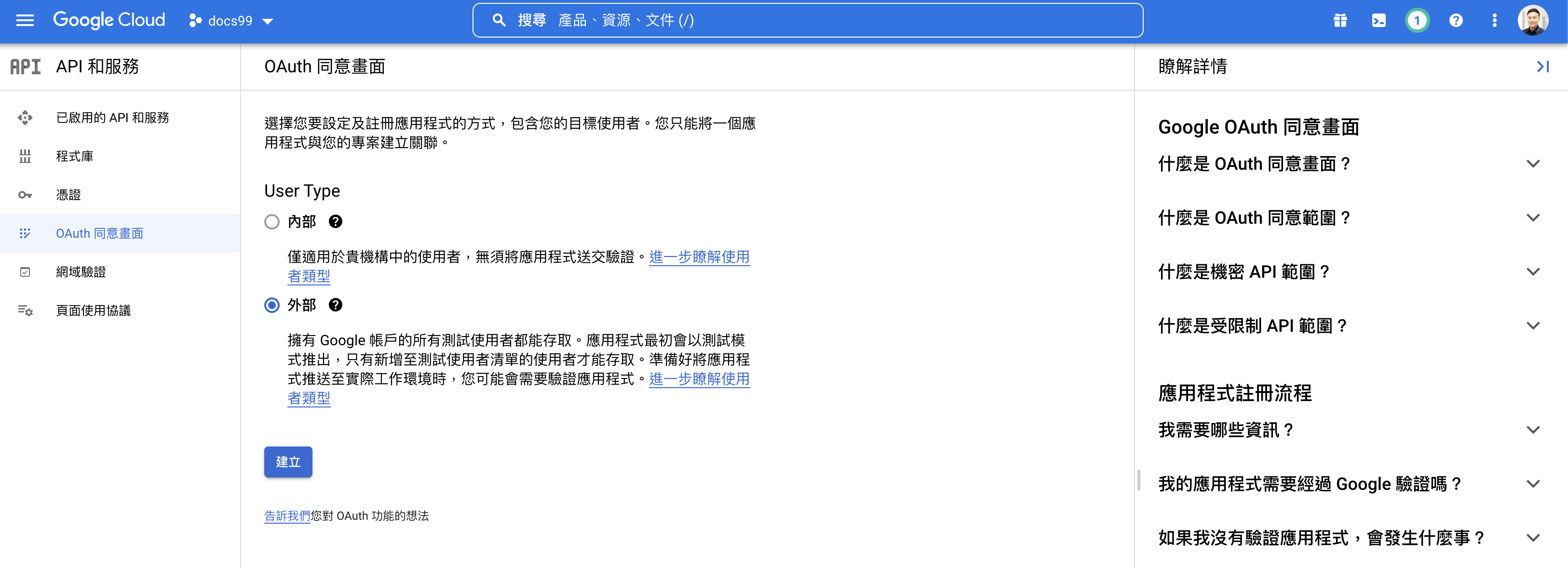Select the 內部 user type radio
This screenshot has height=568, width=1568.
point(272,222)
